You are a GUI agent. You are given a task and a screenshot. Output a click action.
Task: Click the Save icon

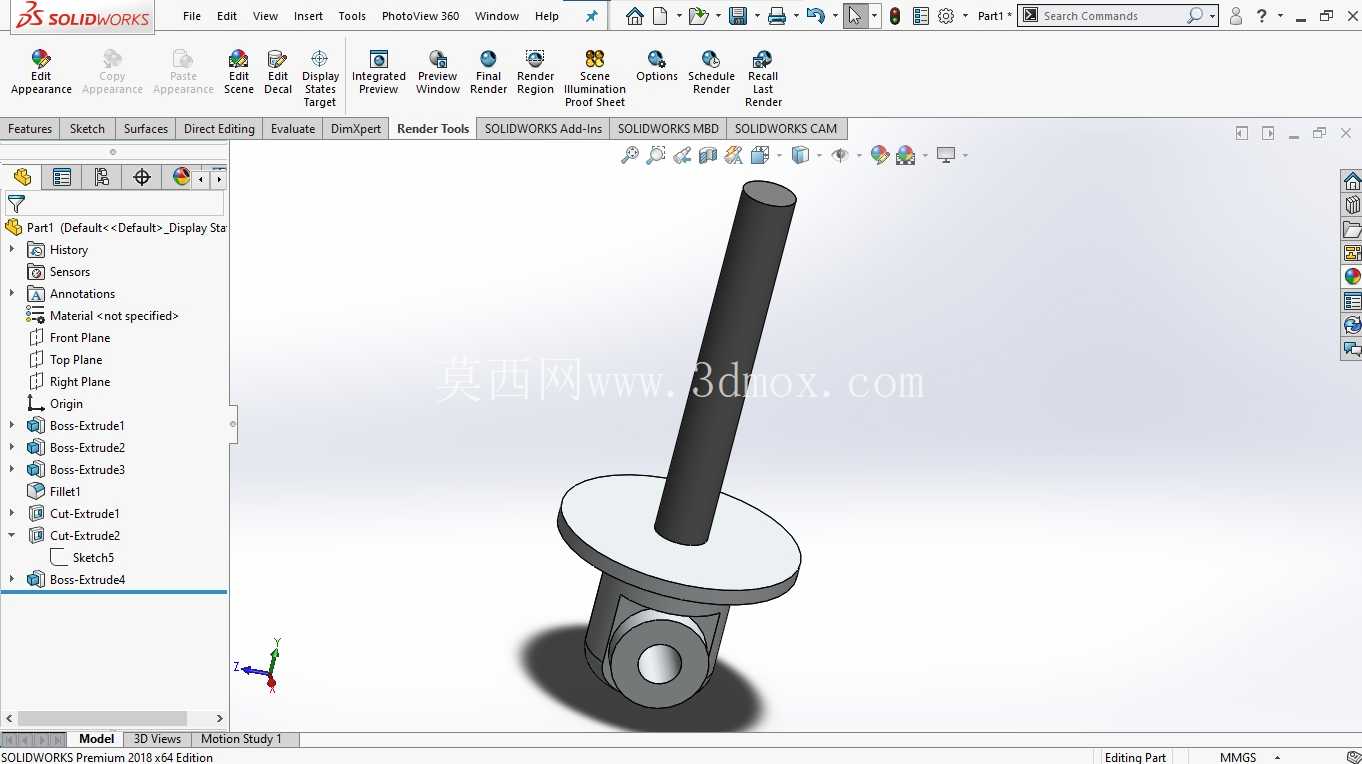[738, 16]
